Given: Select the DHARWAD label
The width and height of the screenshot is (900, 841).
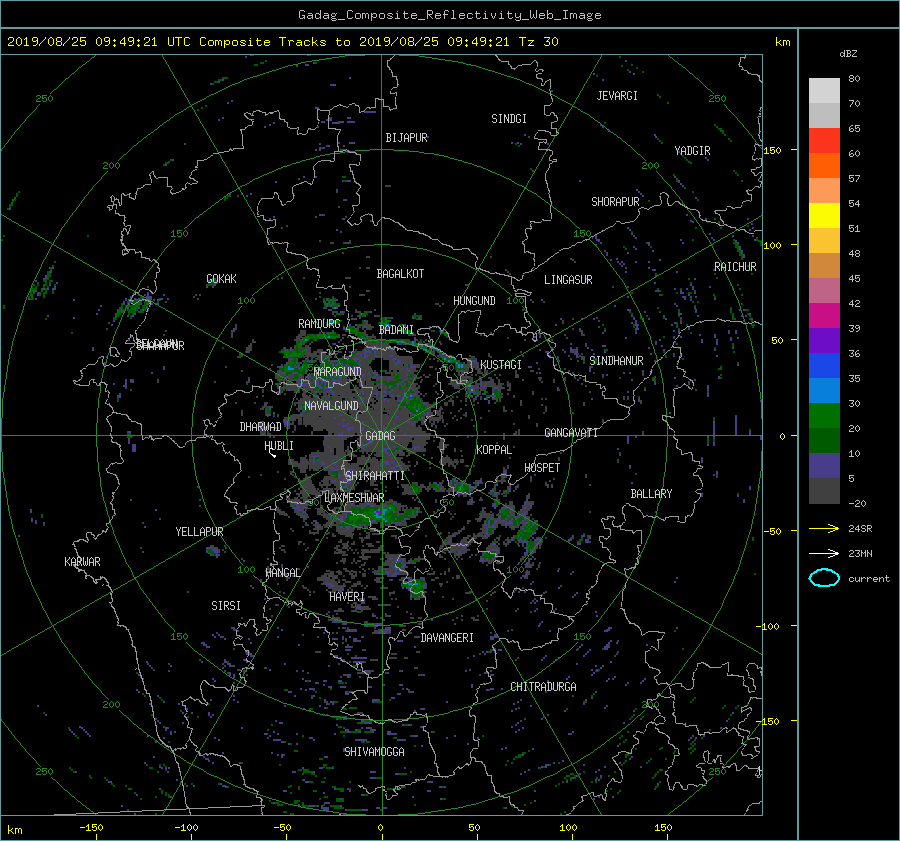Looking at the screenshot, I should [x=260, y=427].
